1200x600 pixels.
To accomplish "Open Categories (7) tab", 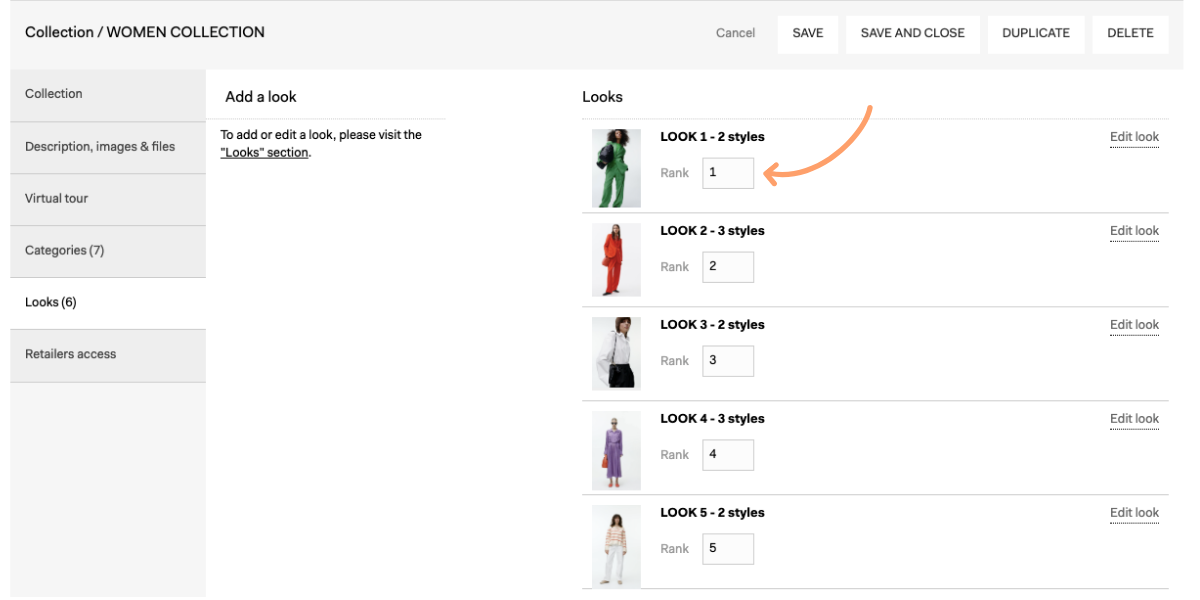I will (x=108, y=251).
